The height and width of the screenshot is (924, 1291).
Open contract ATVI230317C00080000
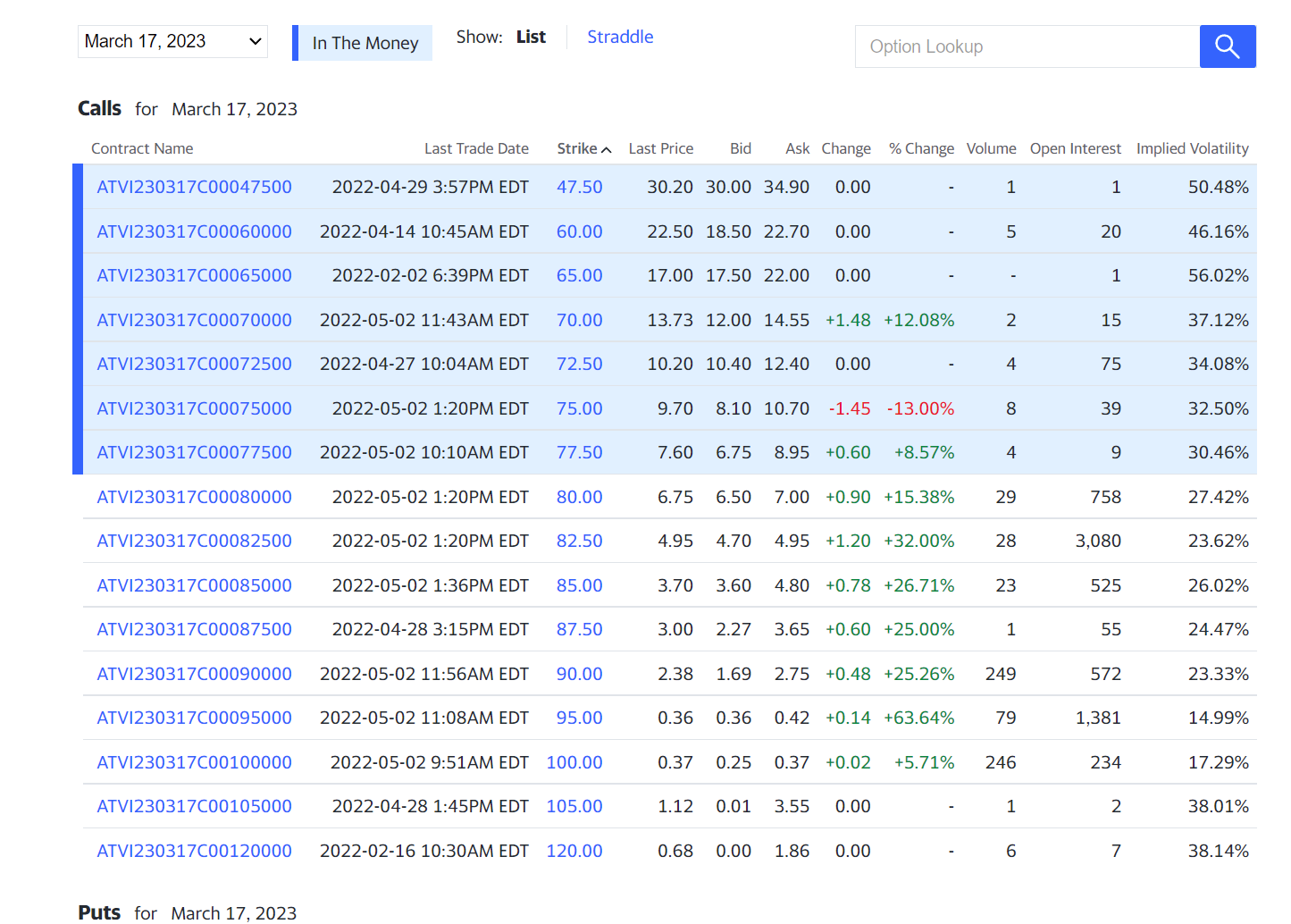[x=194, y=497]
